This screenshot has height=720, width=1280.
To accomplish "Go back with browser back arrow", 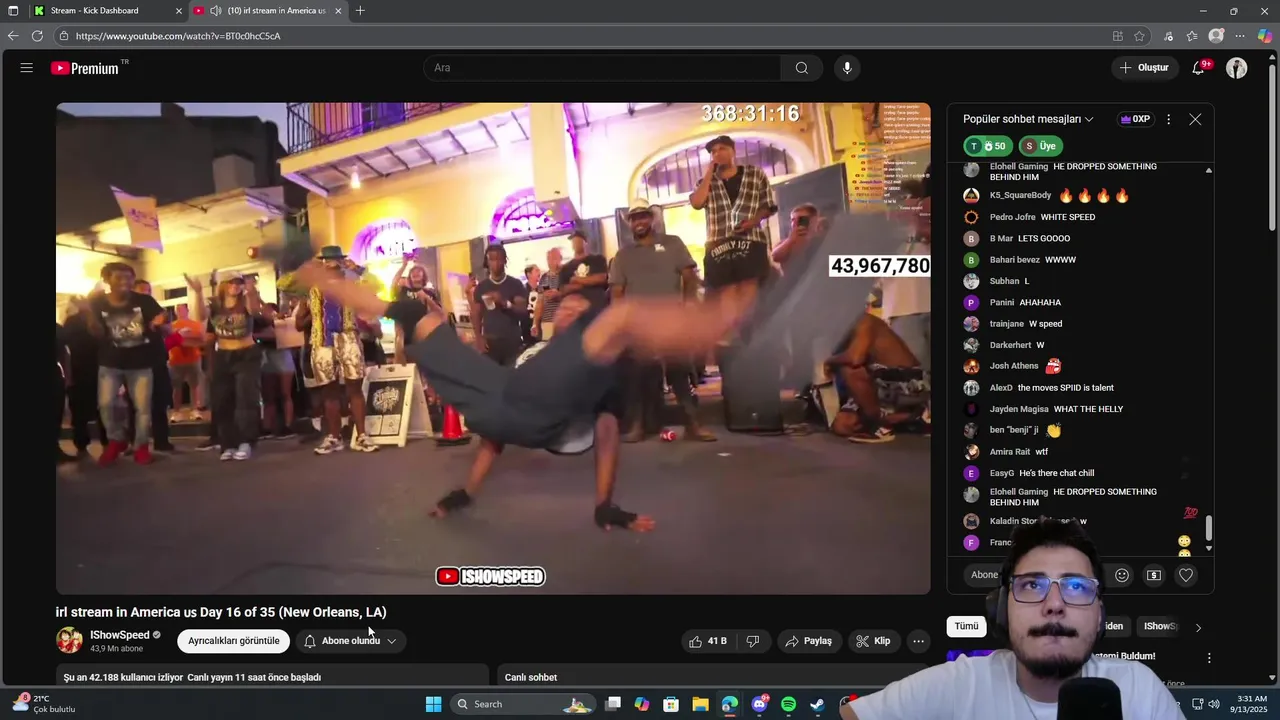I will click(13, 36).
